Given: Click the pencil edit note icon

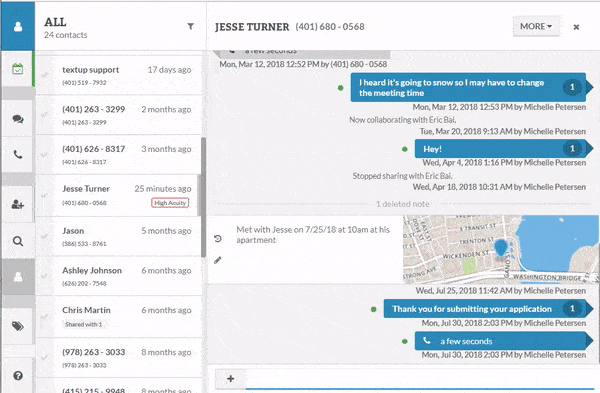Looking at the screenshot, I should [218, 260].
